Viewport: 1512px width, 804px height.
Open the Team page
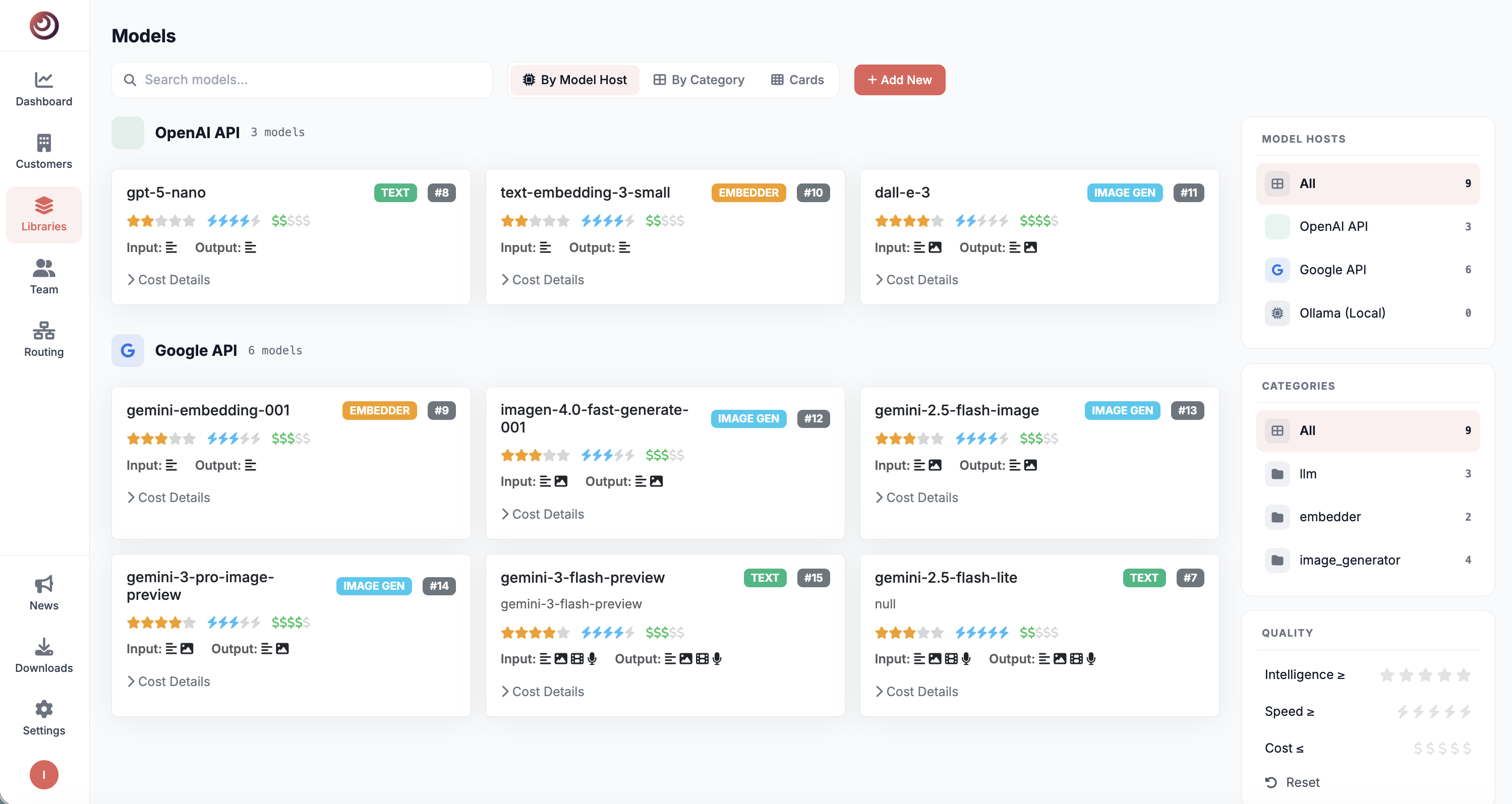pyautogui.click(x=44, y=277)
